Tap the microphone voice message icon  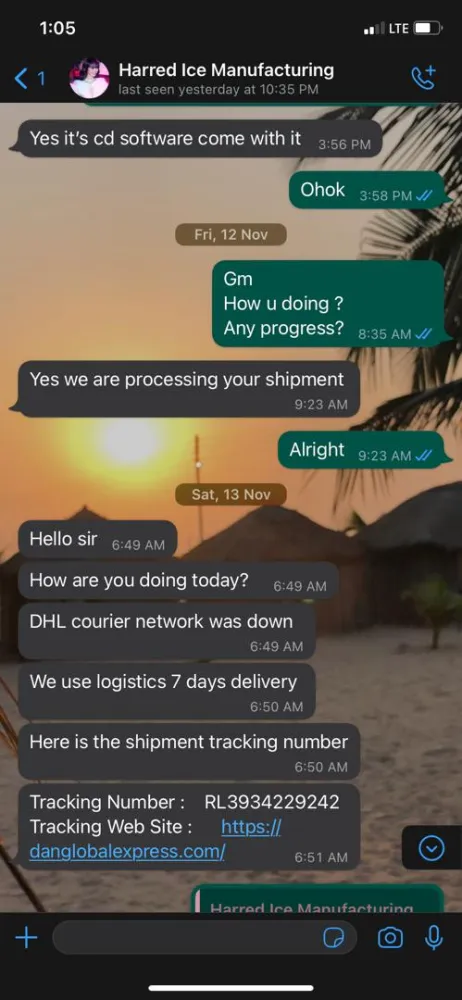[434, 938]
